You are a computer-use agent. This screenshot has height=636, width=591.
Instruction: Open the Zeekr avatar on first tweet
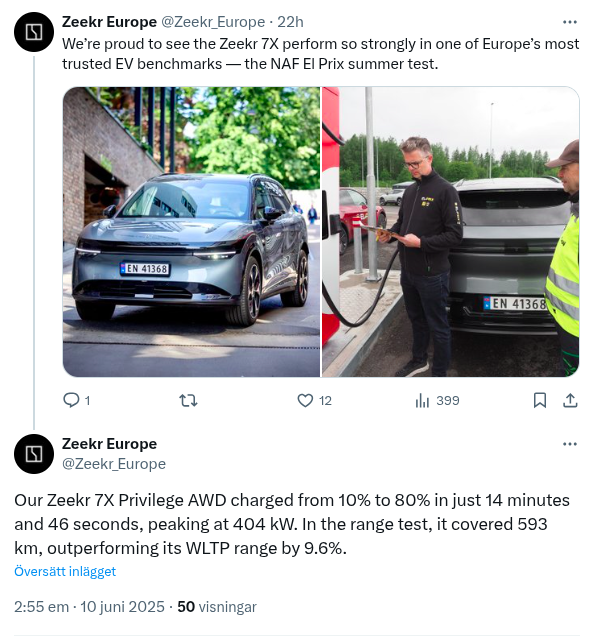point(34,32)
